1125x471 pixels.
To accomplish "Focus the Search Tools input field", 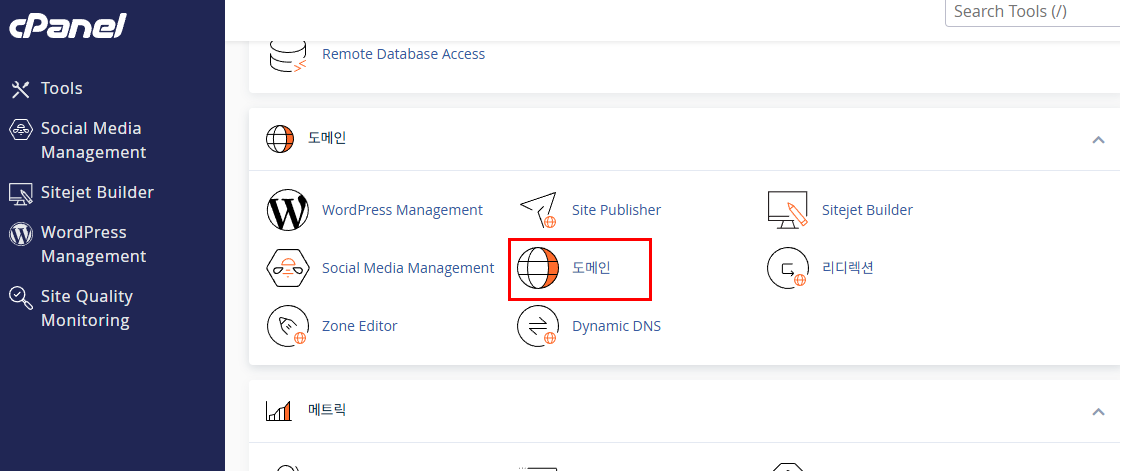I will click(x=1033, y=12).
